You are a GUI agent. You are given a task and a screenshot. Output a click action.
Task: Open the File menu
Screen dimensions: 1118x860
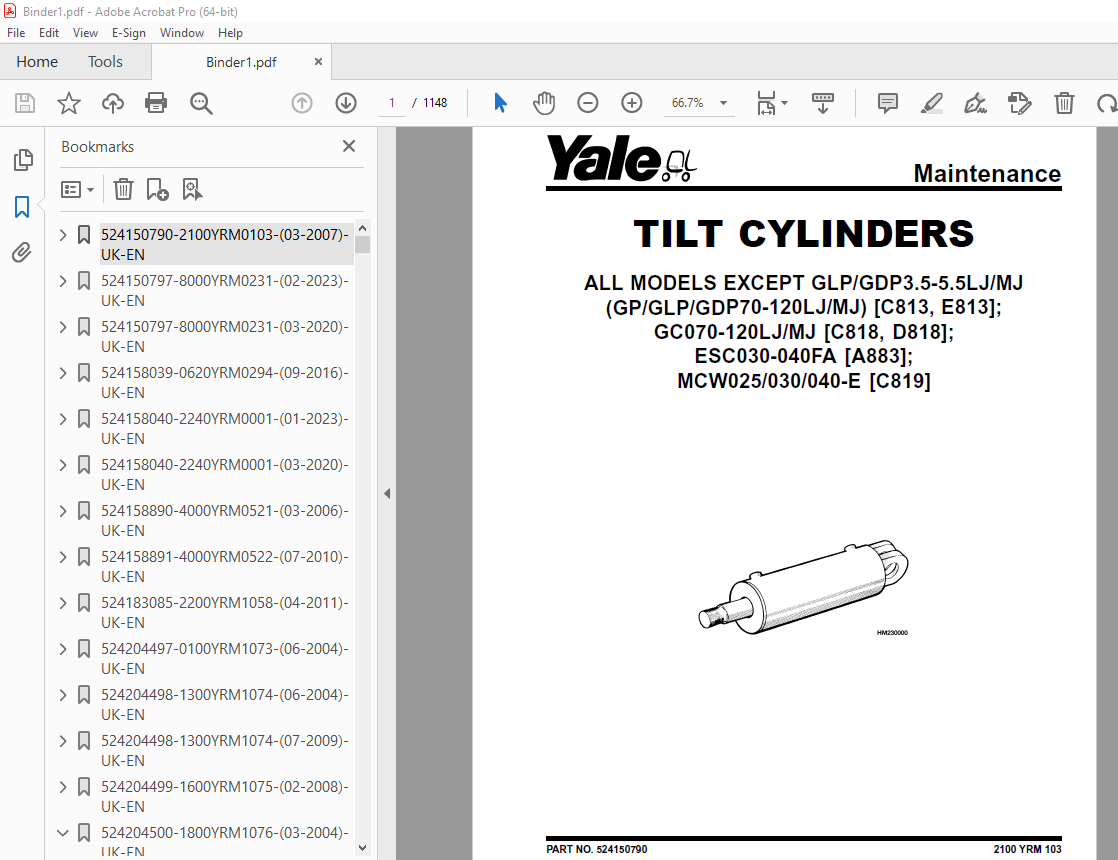tap(16, 33)
